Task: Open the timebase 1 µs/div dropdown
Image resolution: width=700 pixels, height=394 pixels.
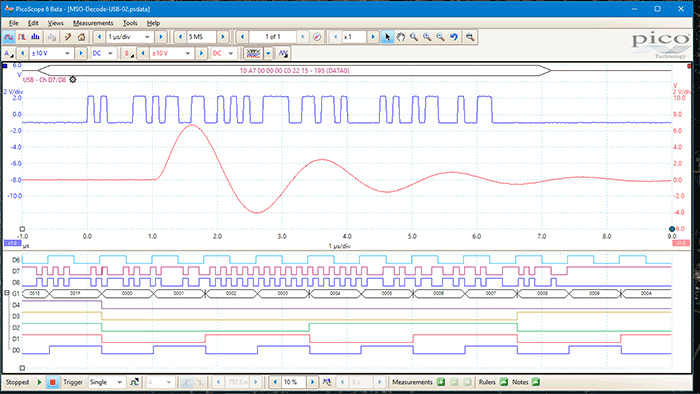Action: (147, 37)
